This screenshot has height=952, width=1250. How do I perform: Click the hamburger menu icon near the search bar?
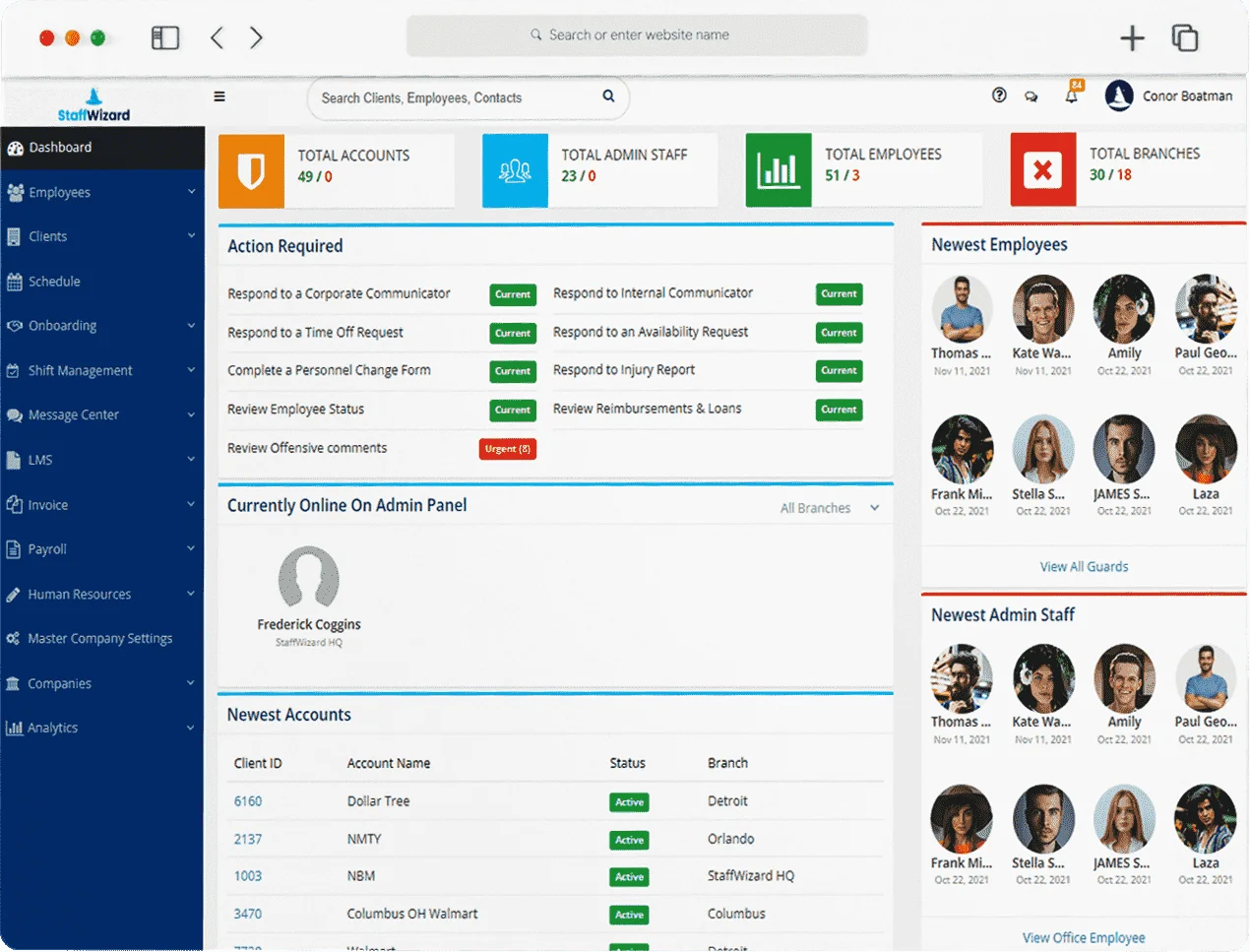pos(219,95)
